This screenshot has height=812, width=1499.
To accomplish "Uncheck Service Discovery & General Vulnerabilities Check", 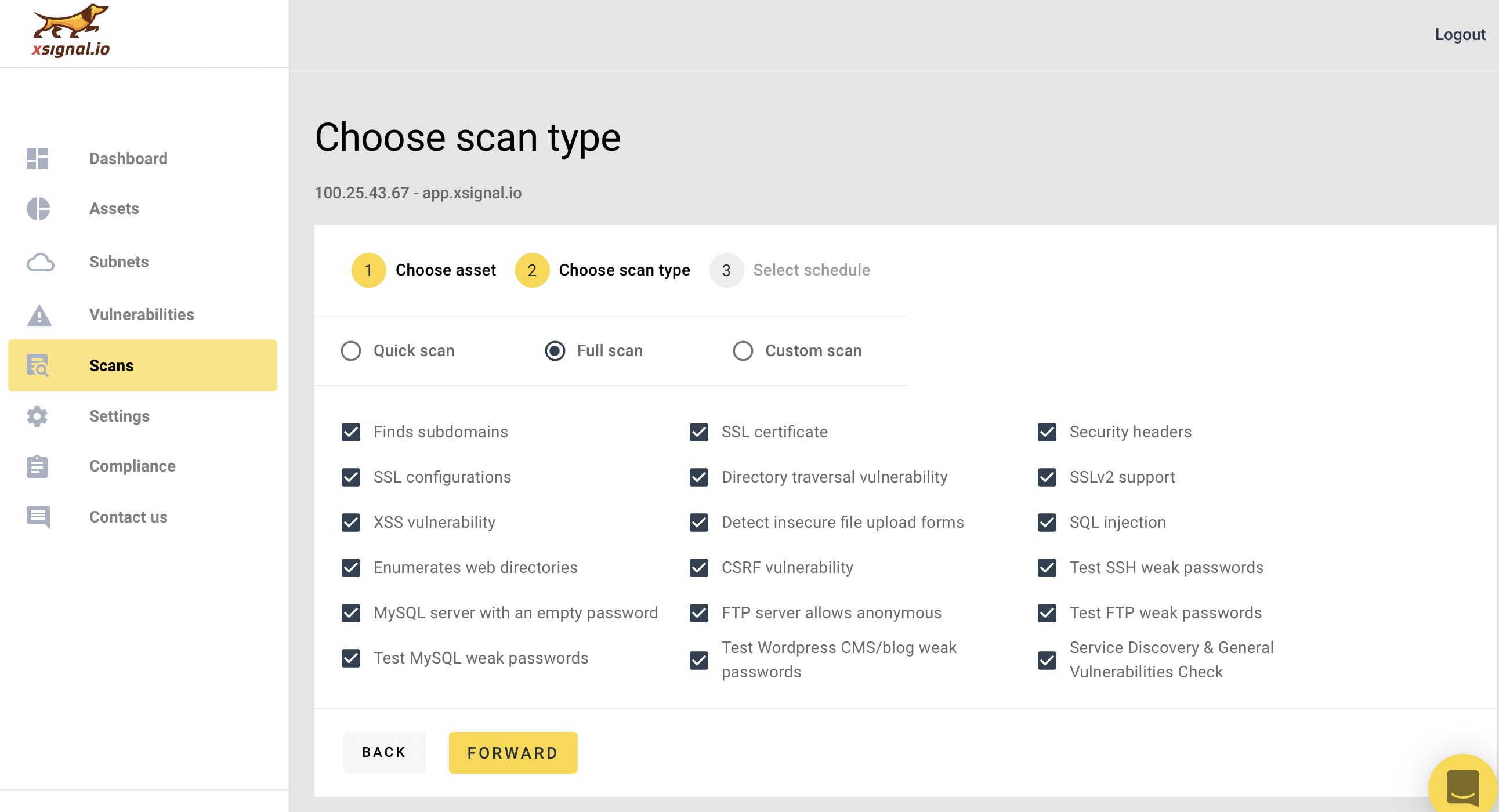I will pyautogui.click(x=1047, y=661).
